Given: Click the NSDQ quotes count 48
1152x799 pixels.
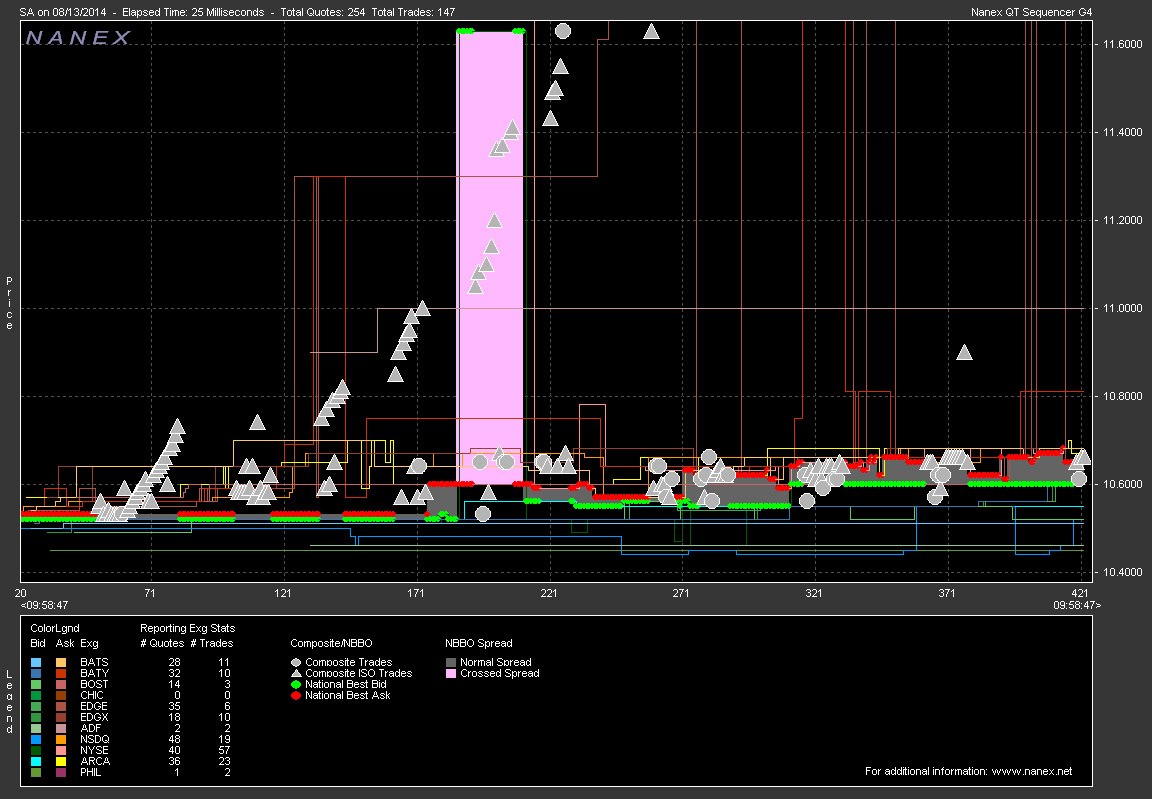Looking at the screenshot, I should [x=174, y=740].
